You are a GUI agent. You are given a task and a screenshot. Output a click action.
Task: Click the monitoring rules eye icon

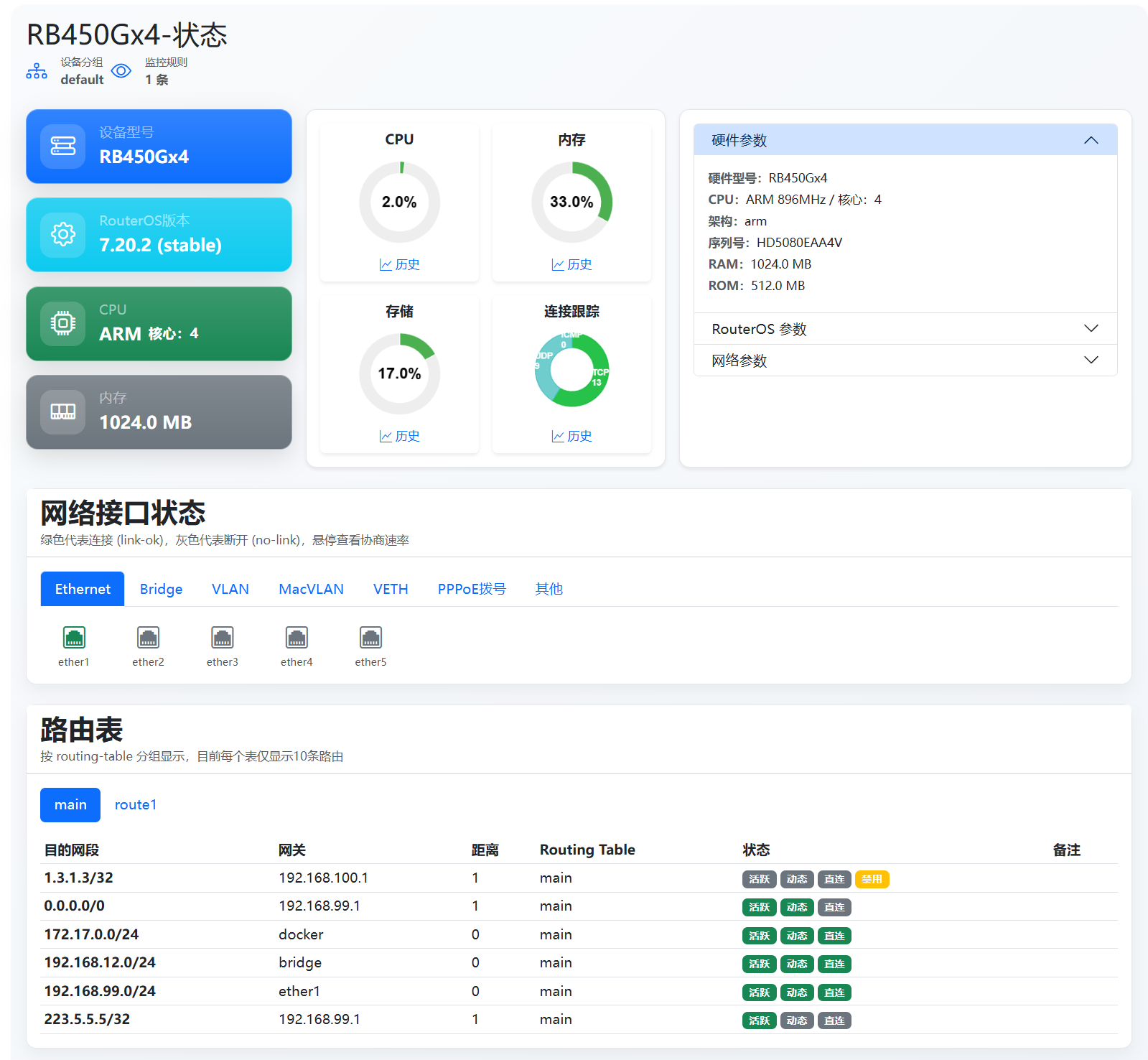coord(121,71)
